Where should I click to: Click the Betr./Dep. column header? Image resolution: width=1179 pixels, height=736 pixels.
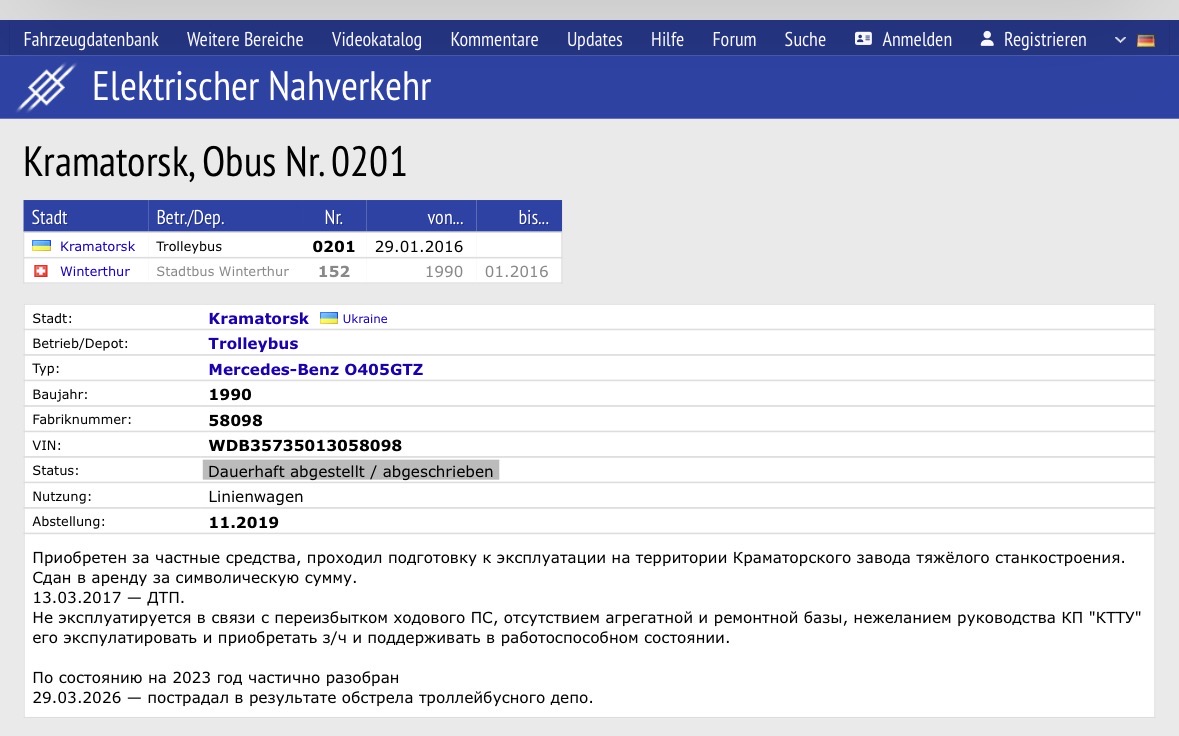click(190, 217)
